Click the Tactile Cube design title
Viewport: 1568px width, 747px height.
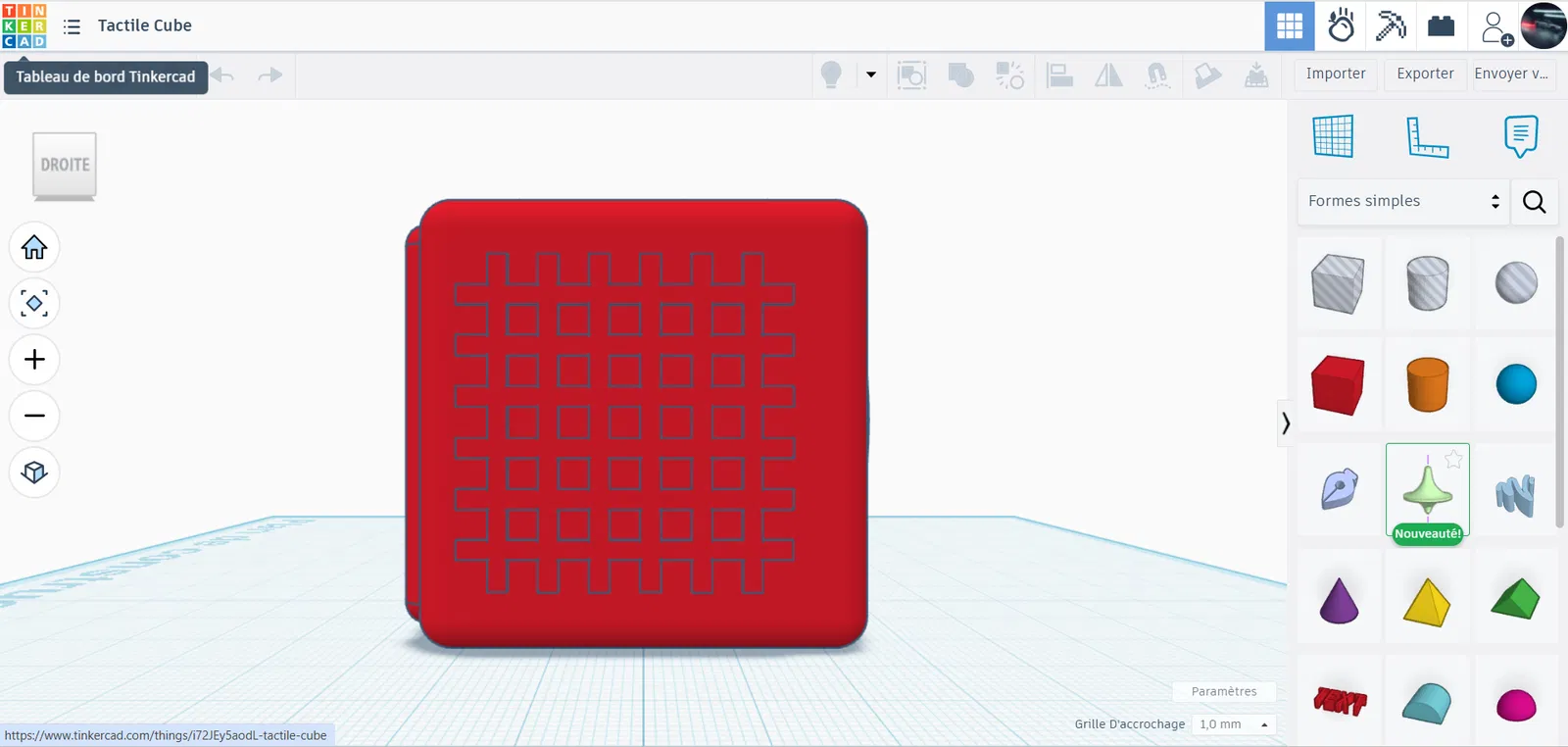coord(145,25)
